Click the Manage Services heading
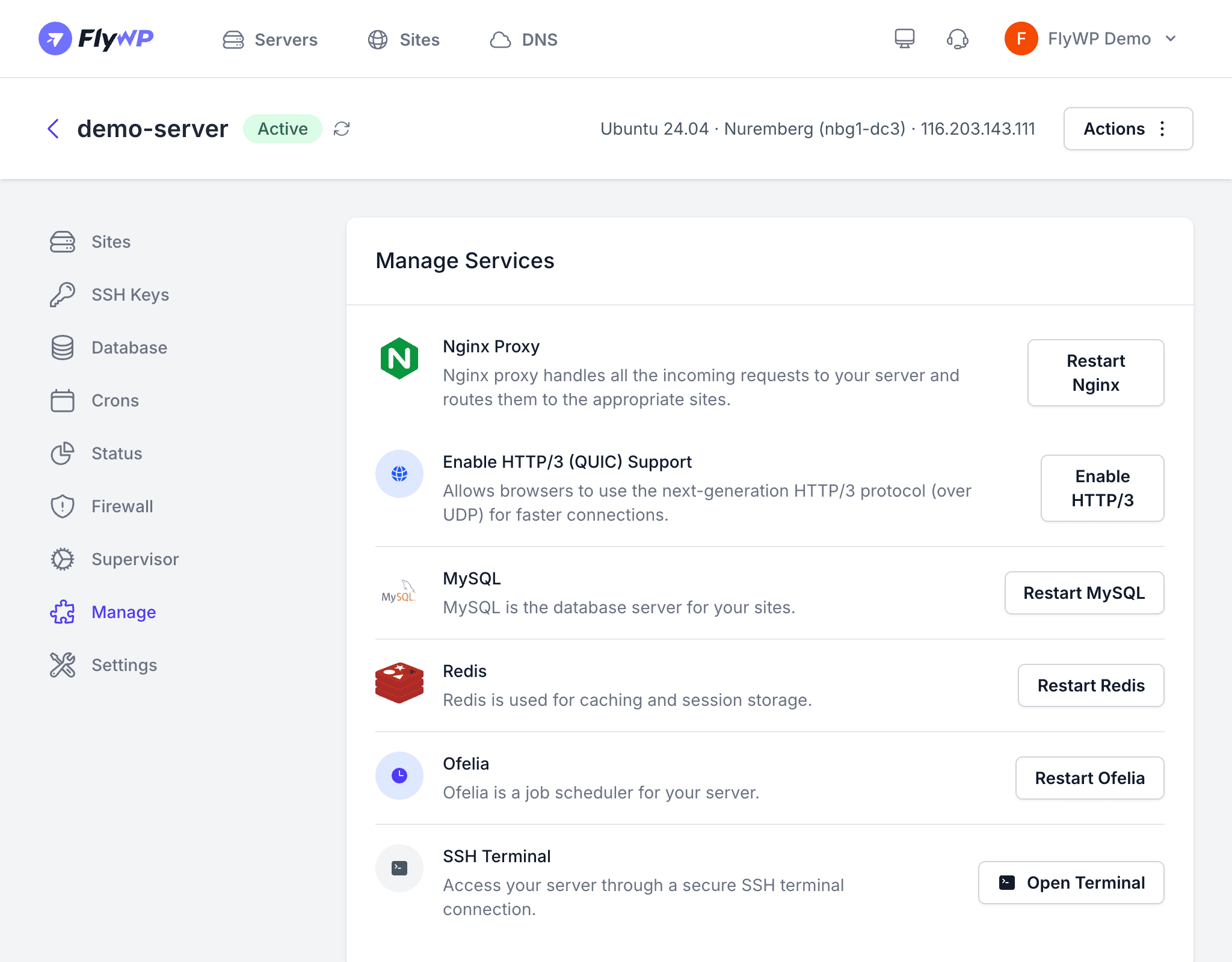 point(465,261)
